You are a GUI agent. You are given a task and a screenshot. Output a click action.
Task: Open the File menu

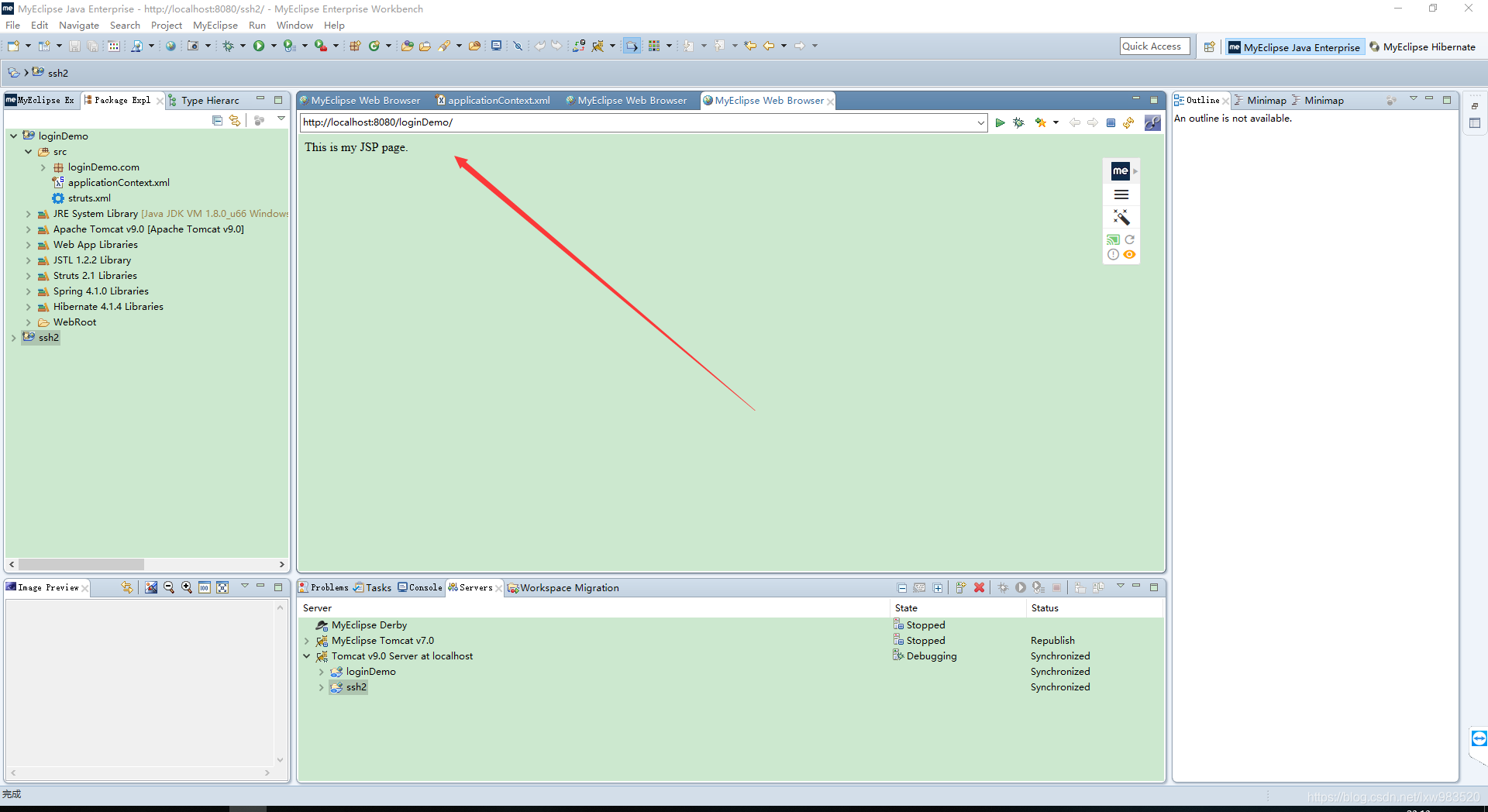(13, 26)
